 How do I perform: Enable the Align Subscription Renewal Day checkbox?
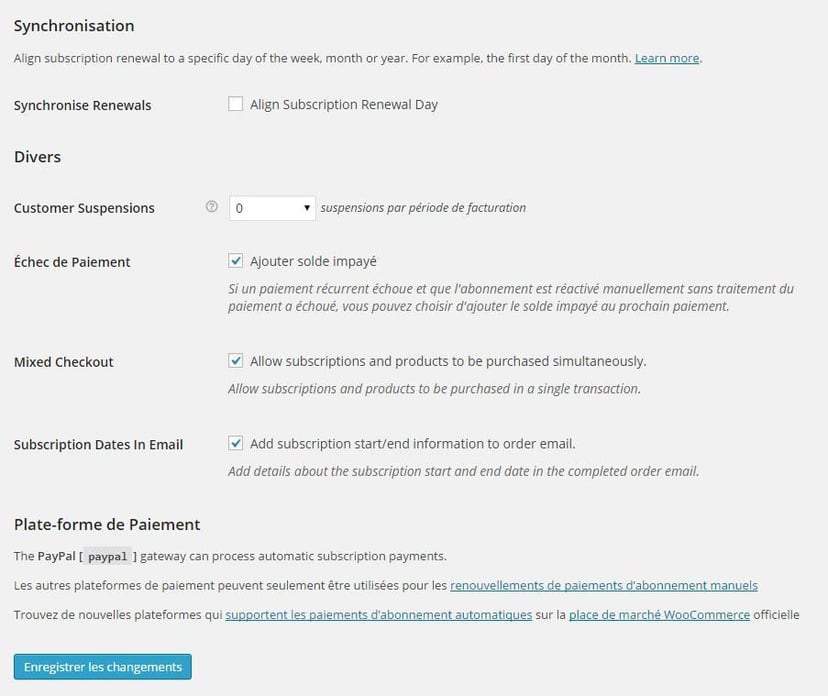(236, 104)
